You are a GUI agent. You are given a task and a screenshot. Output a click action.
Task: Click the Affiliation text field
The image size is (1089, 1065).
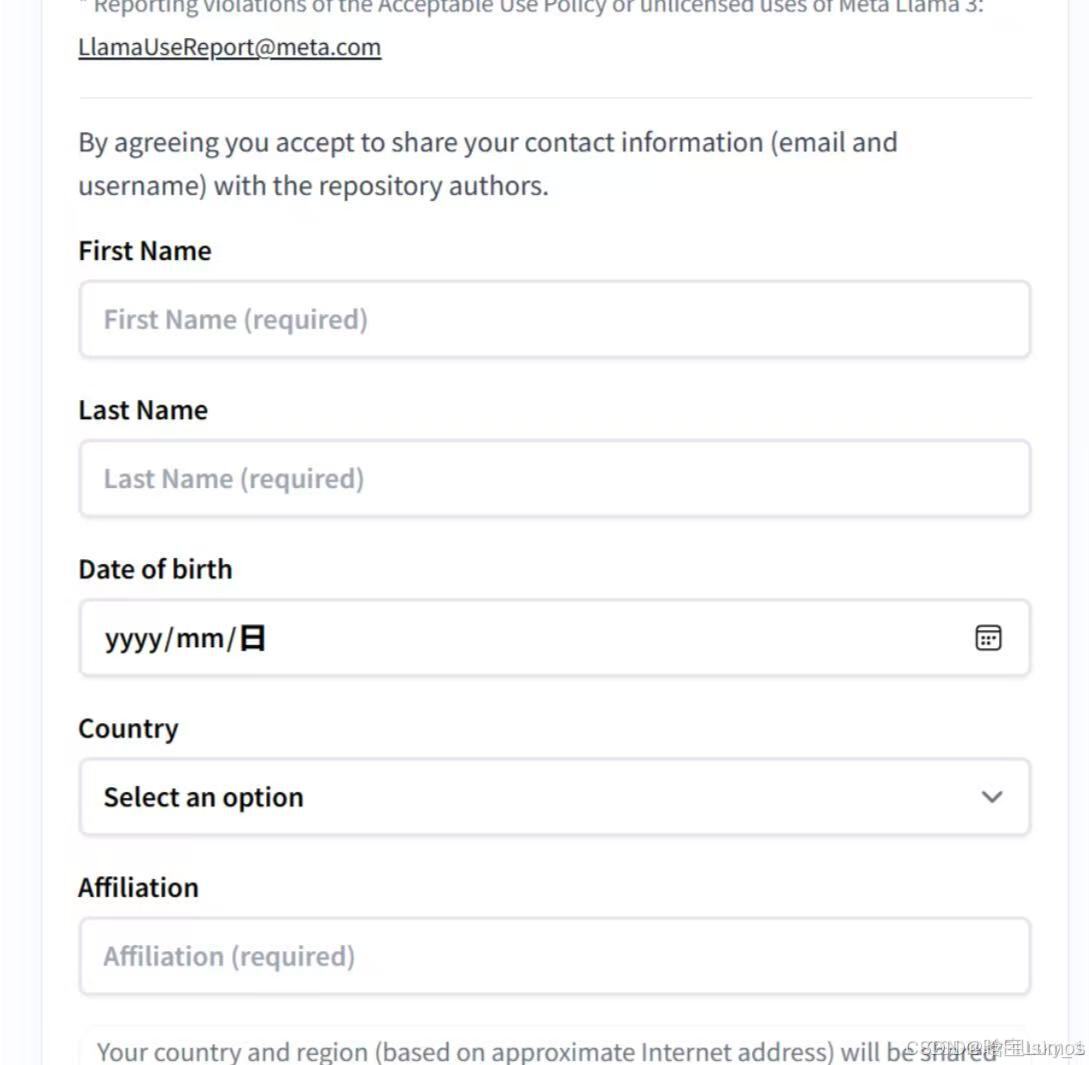[x=554, y=957]
